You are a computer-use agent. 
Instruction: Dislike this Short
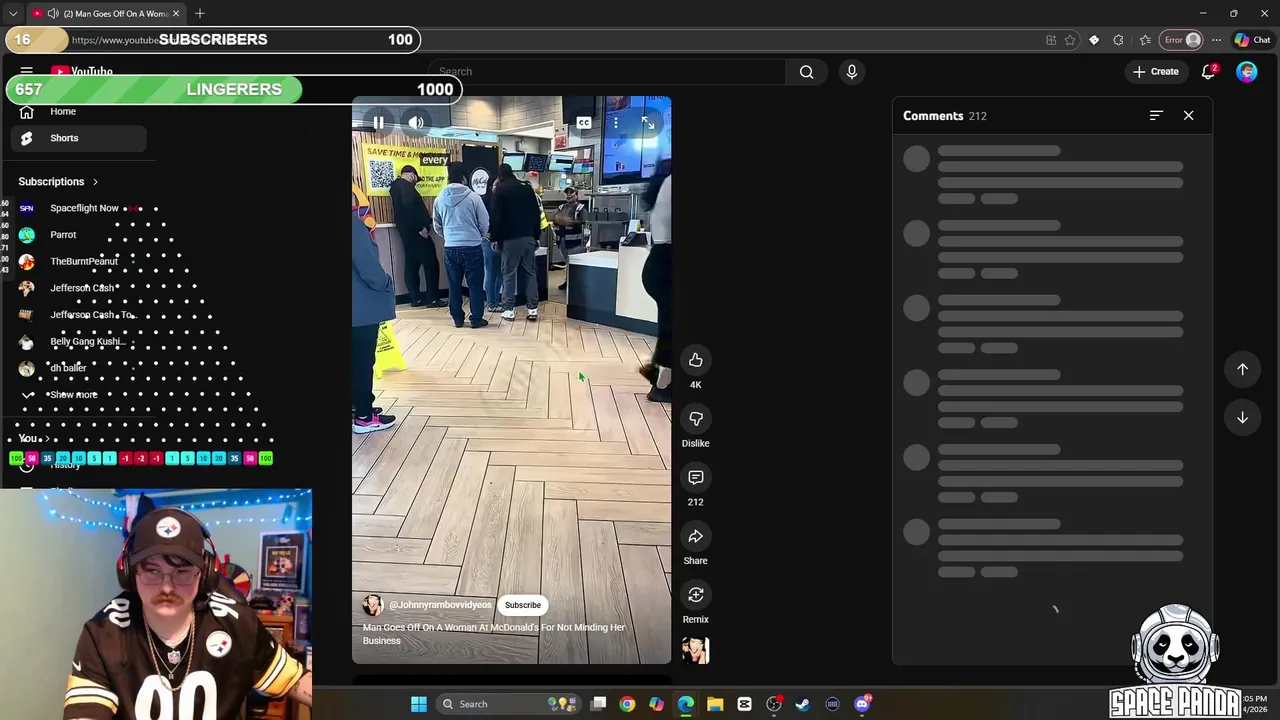point(696,419)
